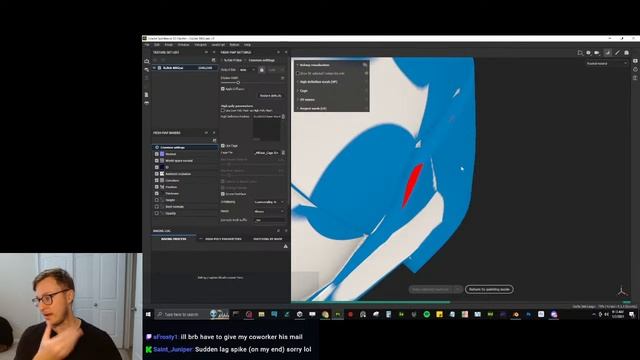This screenshot has width=640, height=360.
Task: Toggle the Position baker checkbox
Action: point(156,187)
